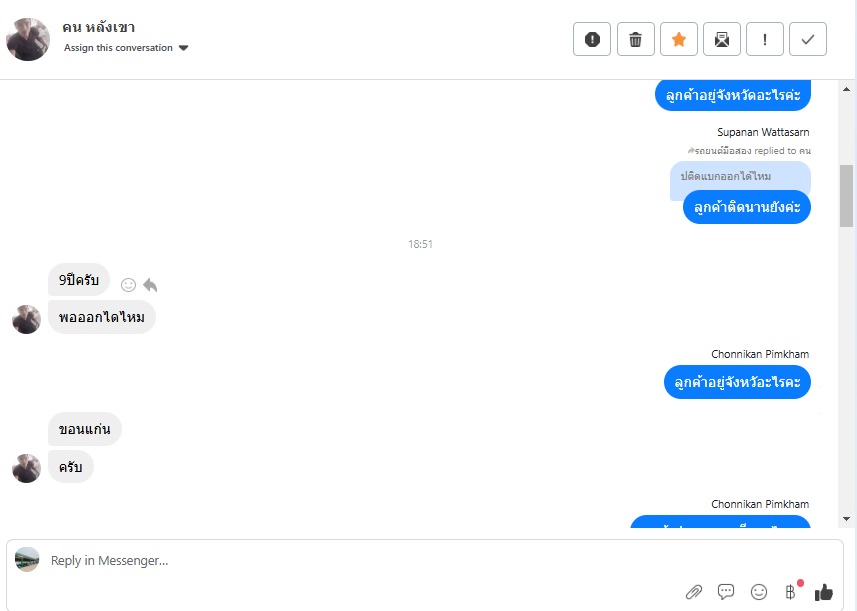This screenshot has width=857, height=611.
Task: Open emoji picker in reply bar
Action: click(x=759, y=592)
